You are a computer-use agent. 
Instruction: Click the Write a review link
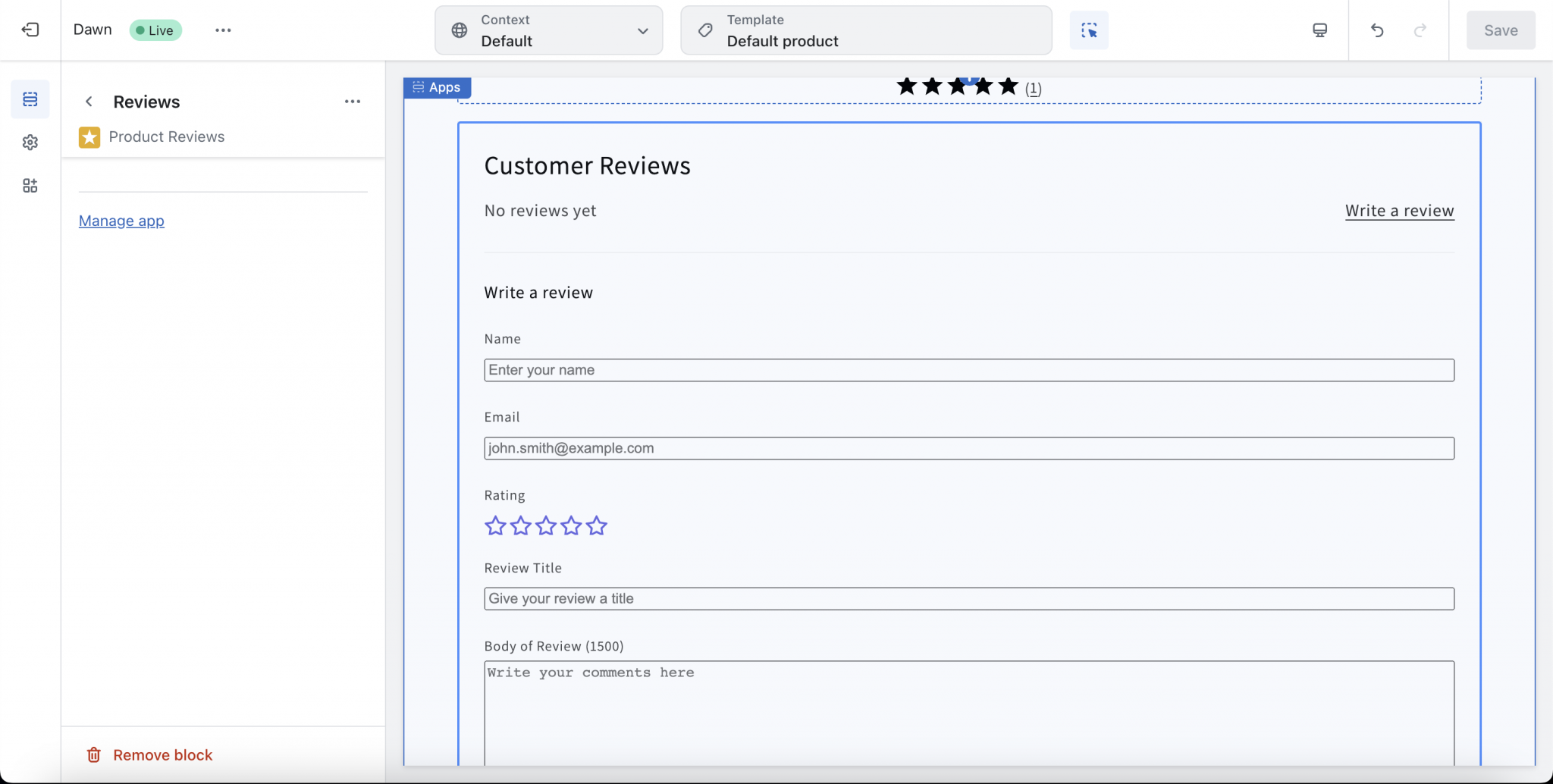[x=1399, y=211]
